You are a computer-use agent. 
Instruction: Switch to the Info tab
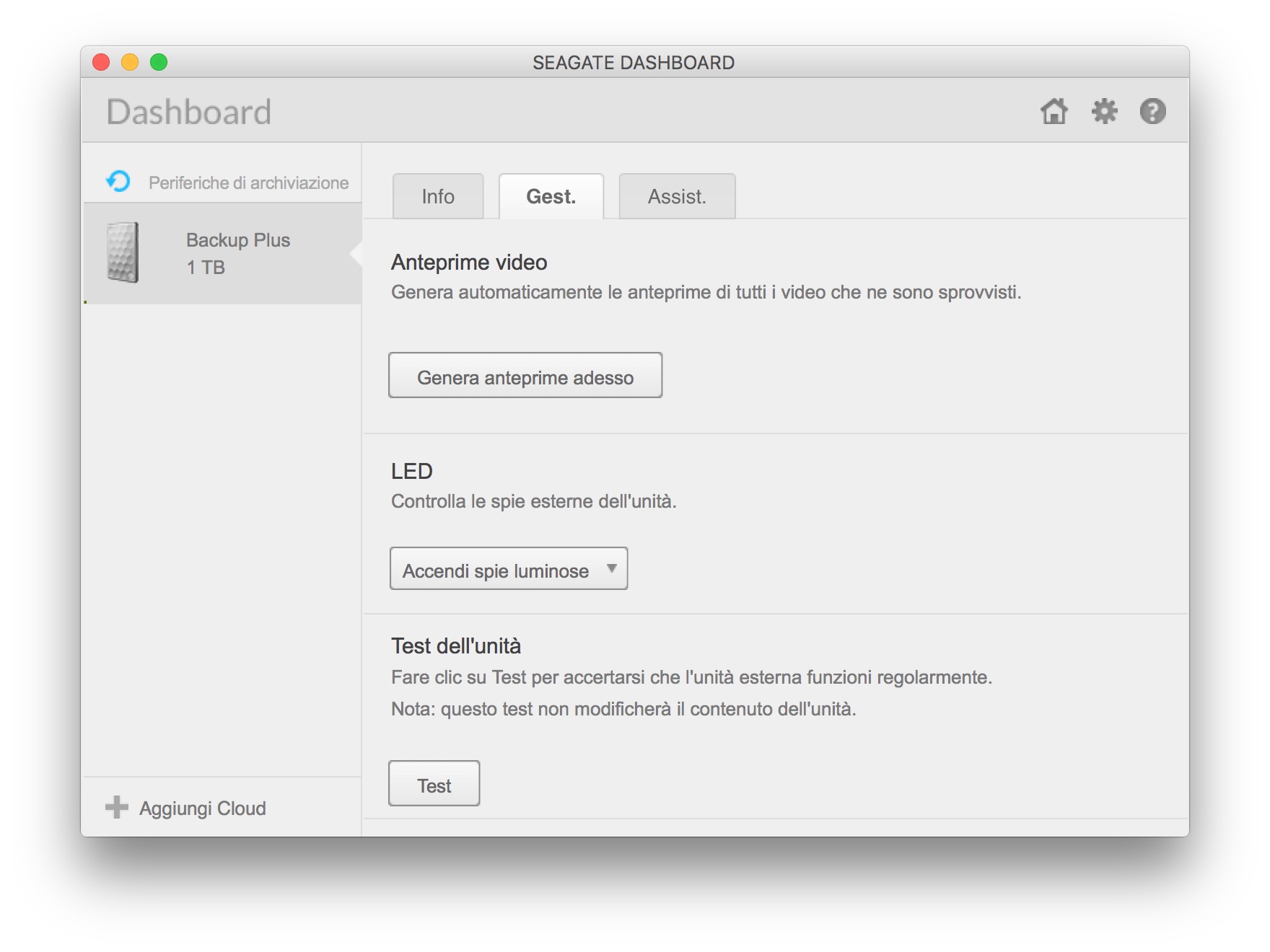[438, 197]
